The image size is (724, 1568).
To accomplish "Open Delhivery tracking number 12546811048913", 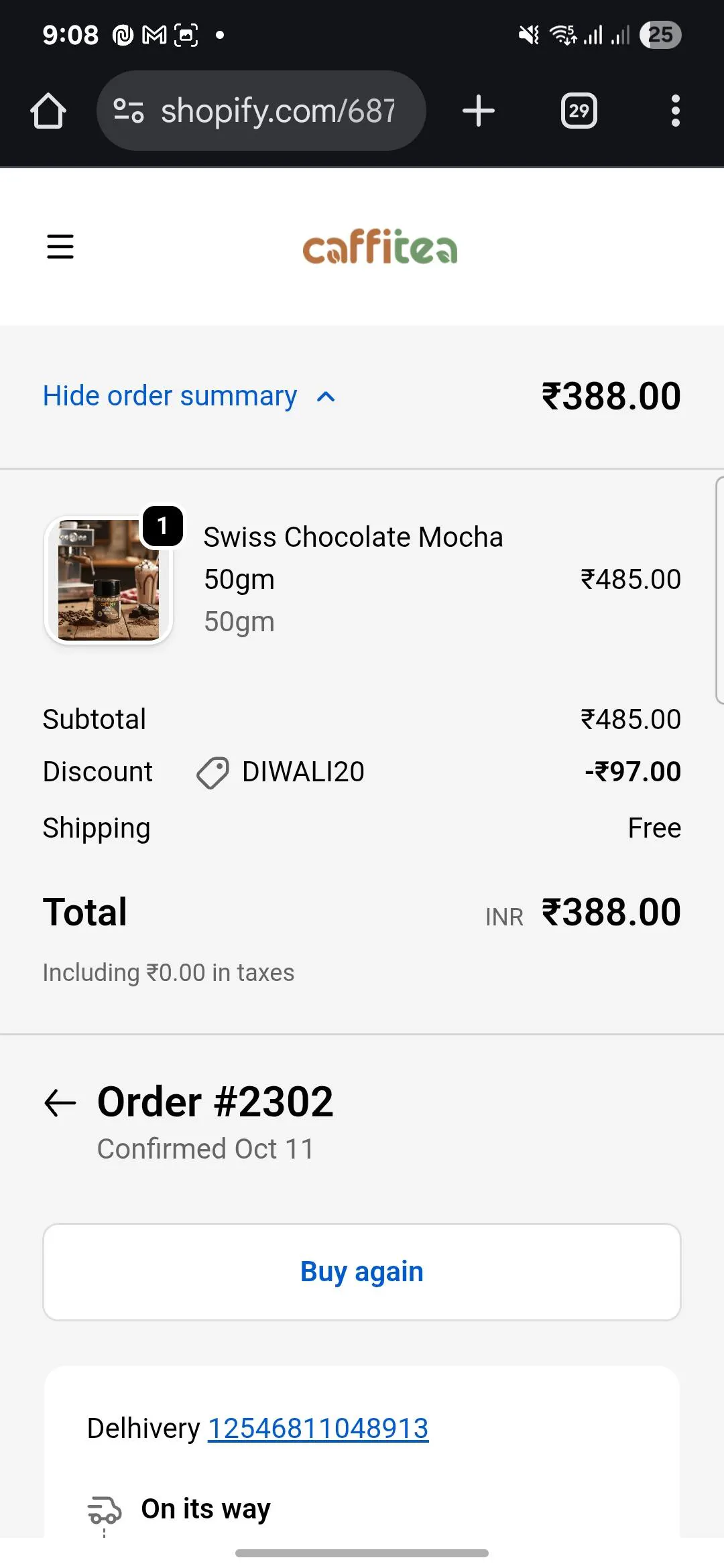I will (x=318, y=1429).
